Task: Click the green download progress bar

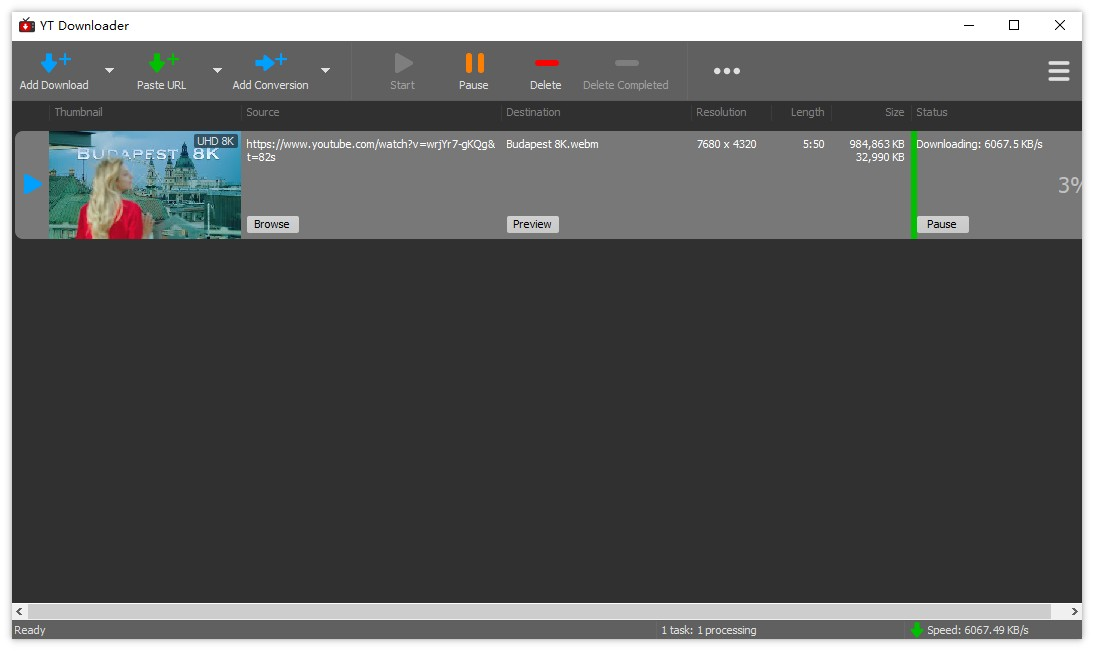Action: tap(914, 185)
